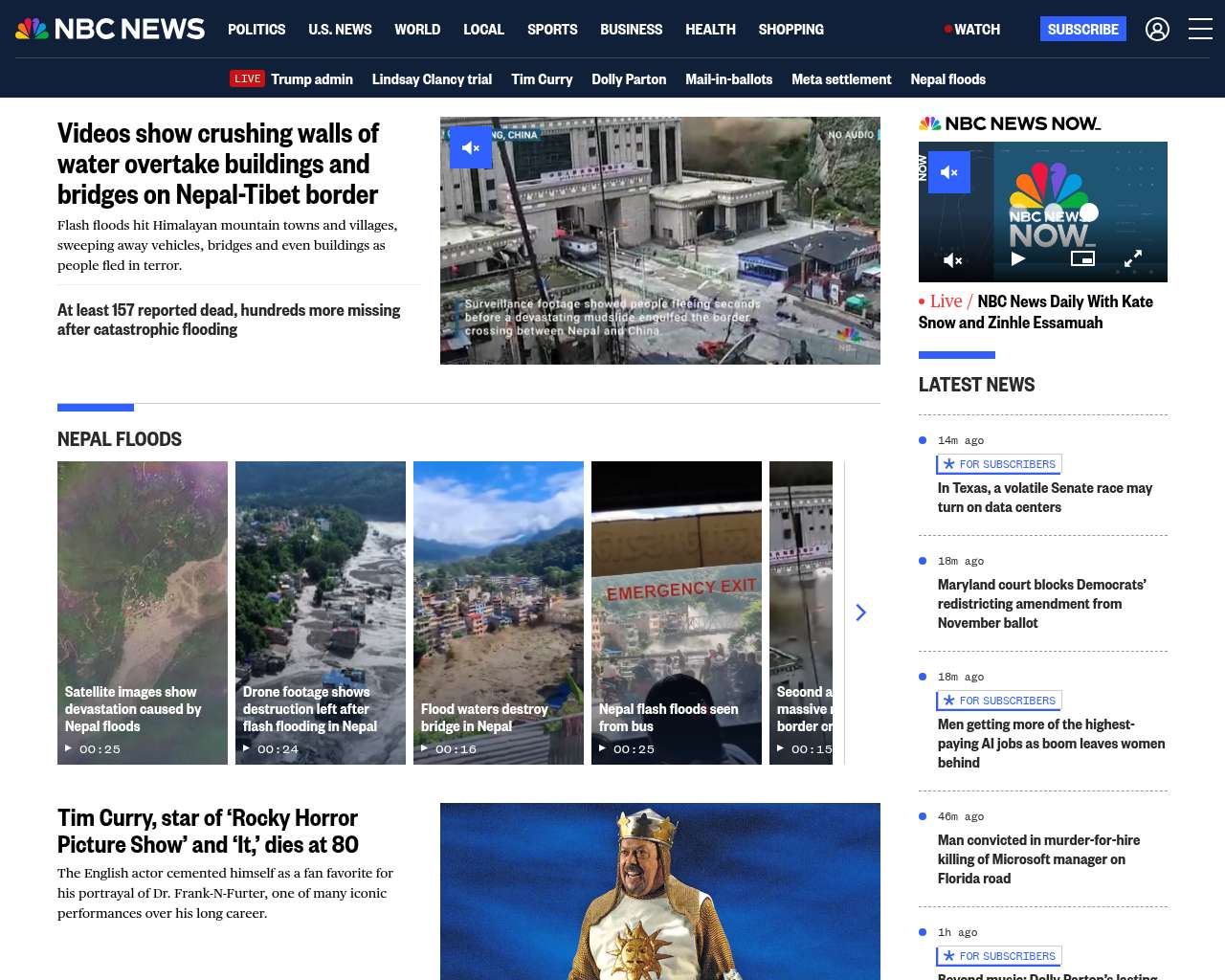The image size is (1225, 980).
Task: Play the Satellite images Nepal floods video
Action: click(x=143, y=612)
